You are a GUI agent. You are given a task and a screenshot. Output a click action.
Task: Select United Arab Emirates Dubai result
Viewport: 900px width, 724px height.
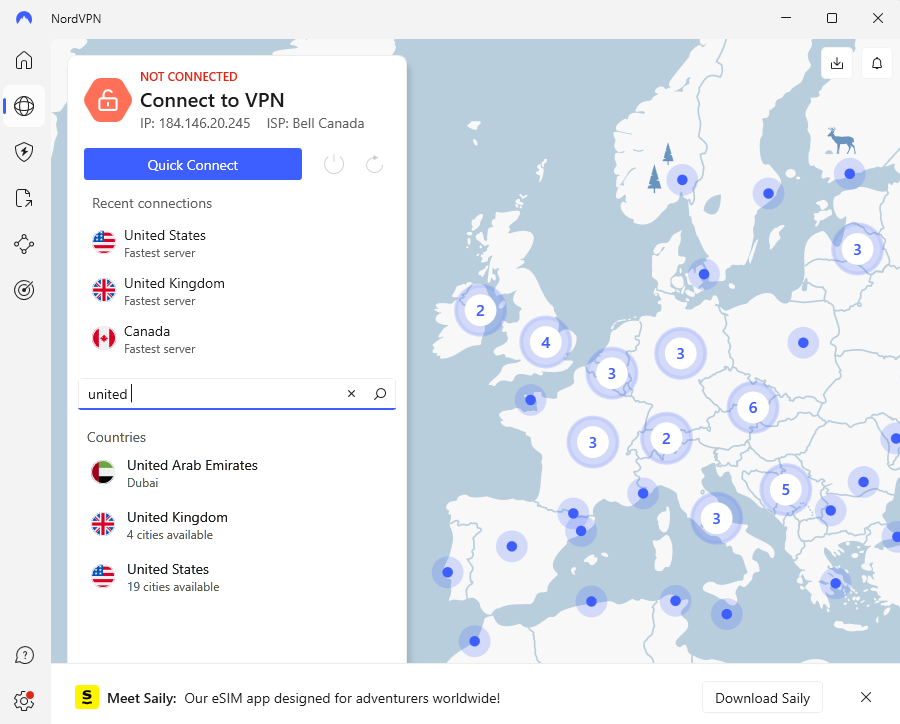click(236, 473)
